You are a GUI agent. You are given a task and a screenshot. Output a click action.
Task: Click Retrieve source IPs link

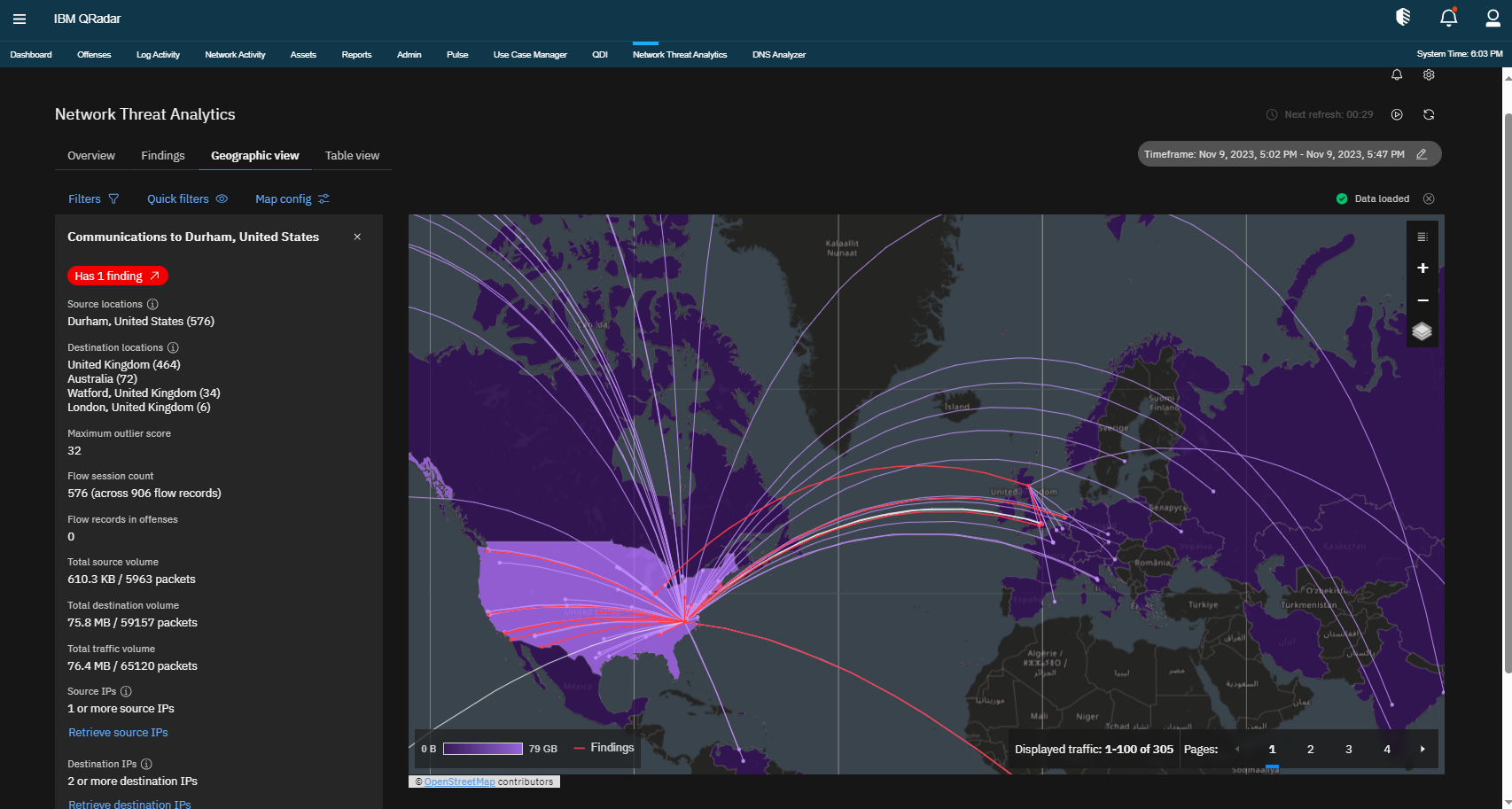tap(118, 733)
